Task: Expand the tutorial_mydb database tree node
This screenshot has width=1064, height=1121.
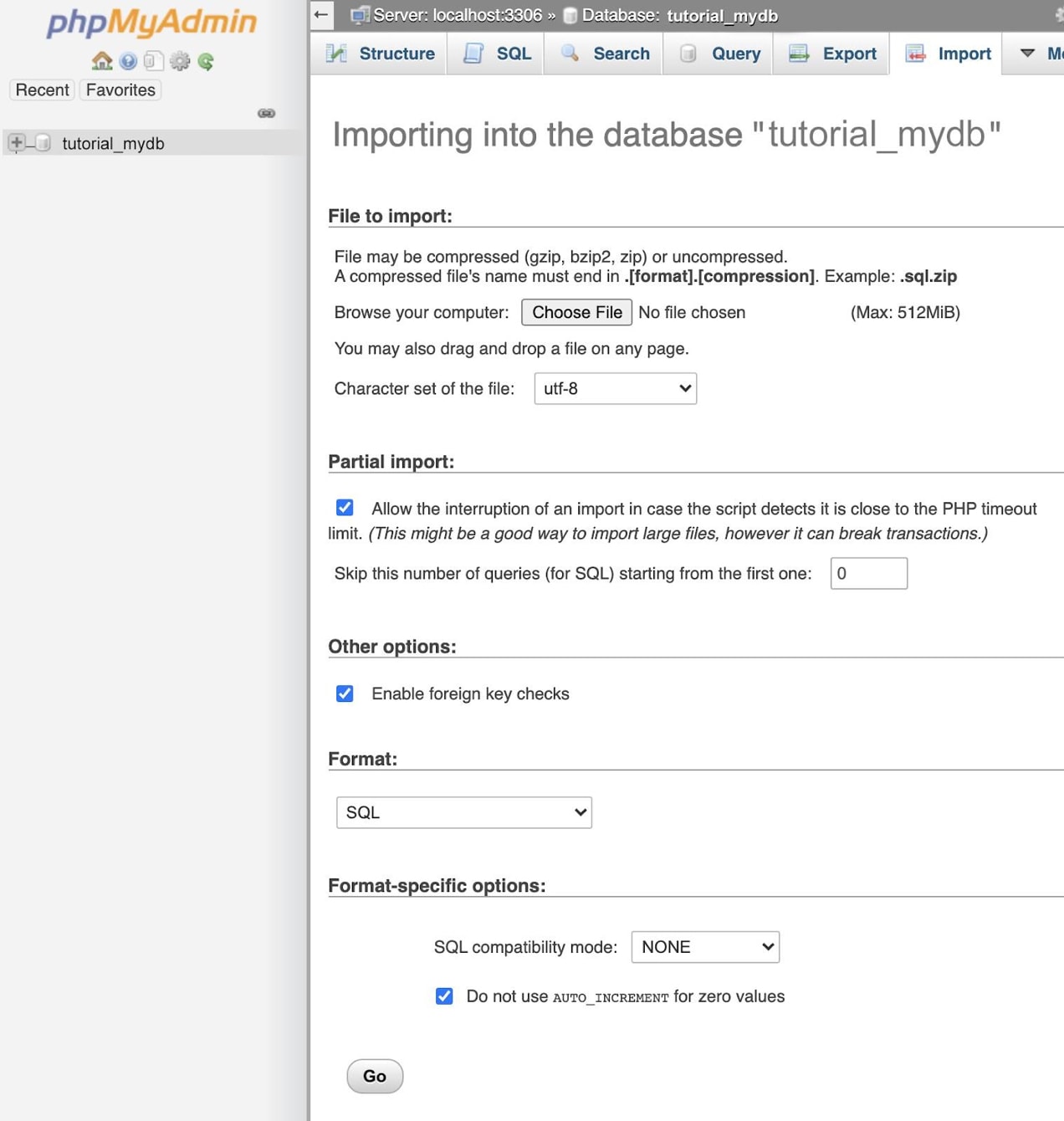Action: [x=15, y=142]
